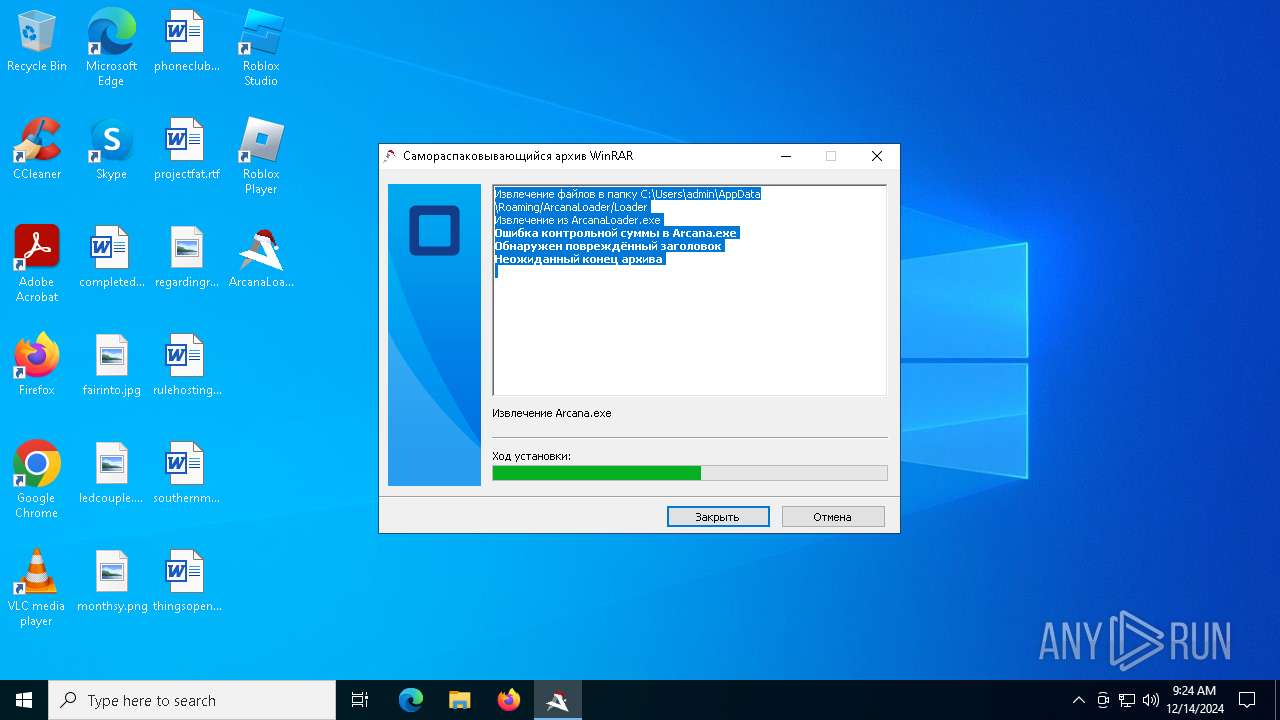Select the completed Word document icon
Screen dimensions: 1280x720
[x=111, y=256]
